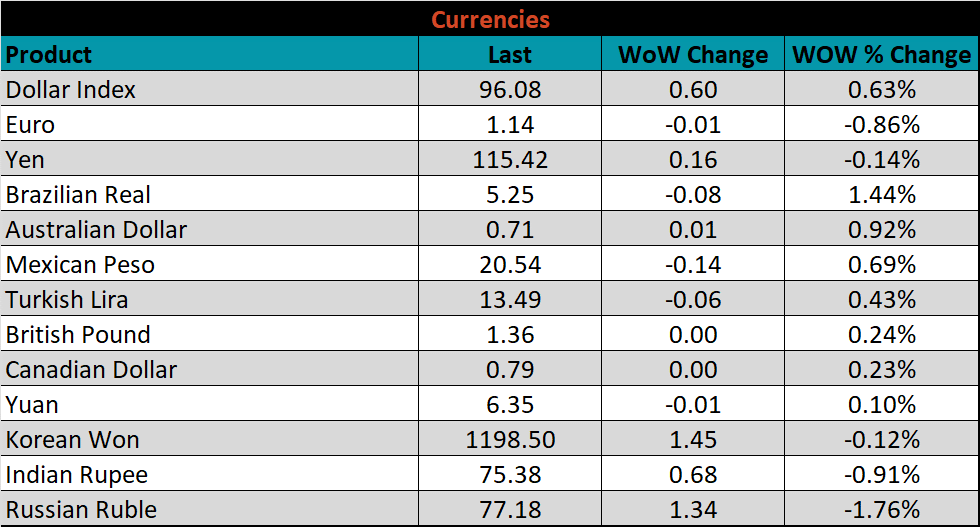Click the Currencies table title

tap(490, 19)
